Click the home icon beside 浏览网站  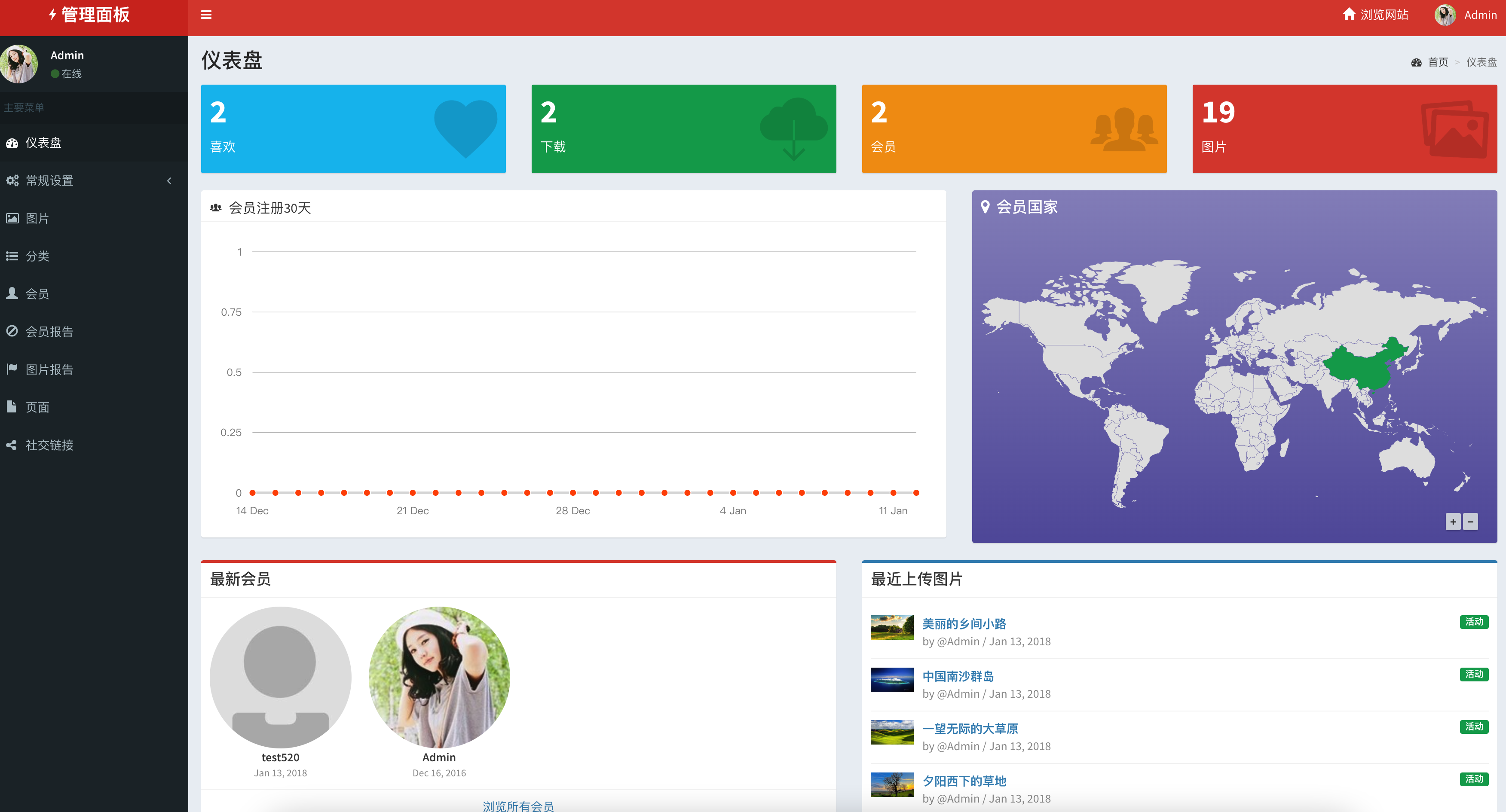tap(1349, 14)
